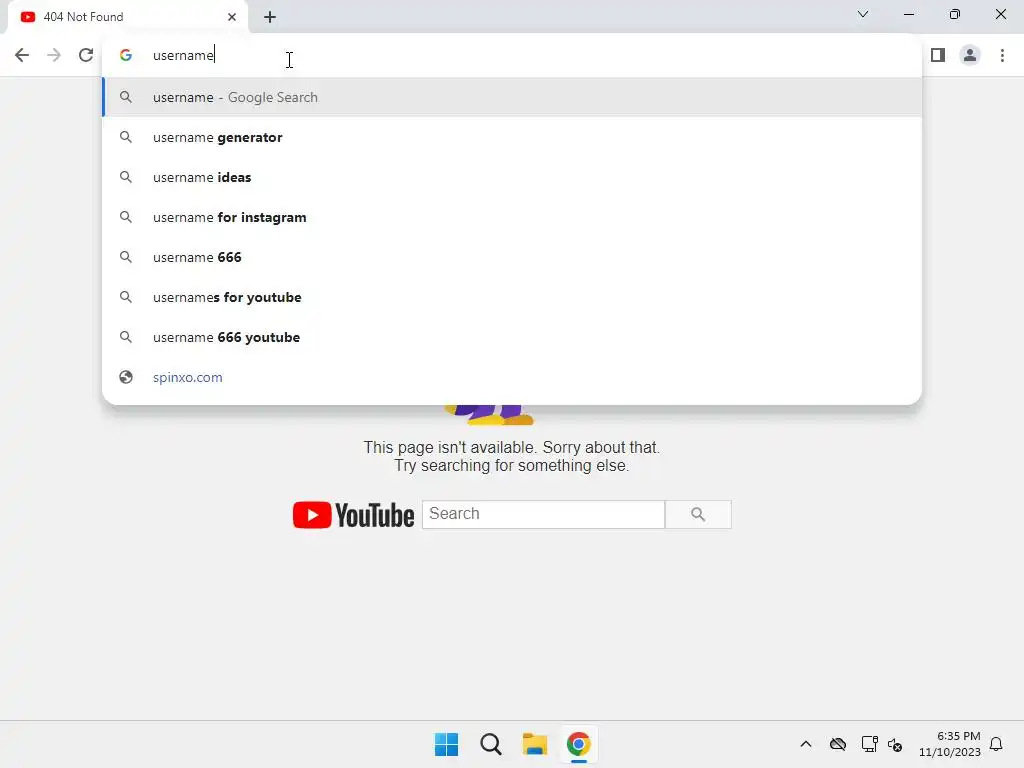This screenshot has height=768, width=1024.
Task: Click the network display tray icon
Action: [869, 744]
